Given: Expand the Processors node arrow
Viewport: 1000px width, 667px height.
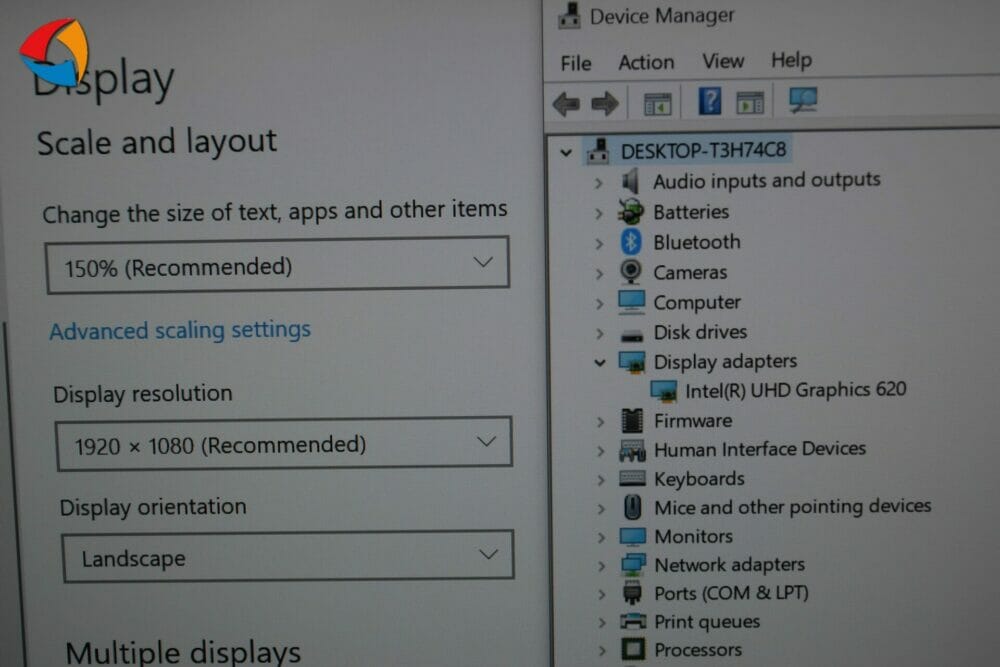Looking at the screenshot, I should tap(602, 650).
